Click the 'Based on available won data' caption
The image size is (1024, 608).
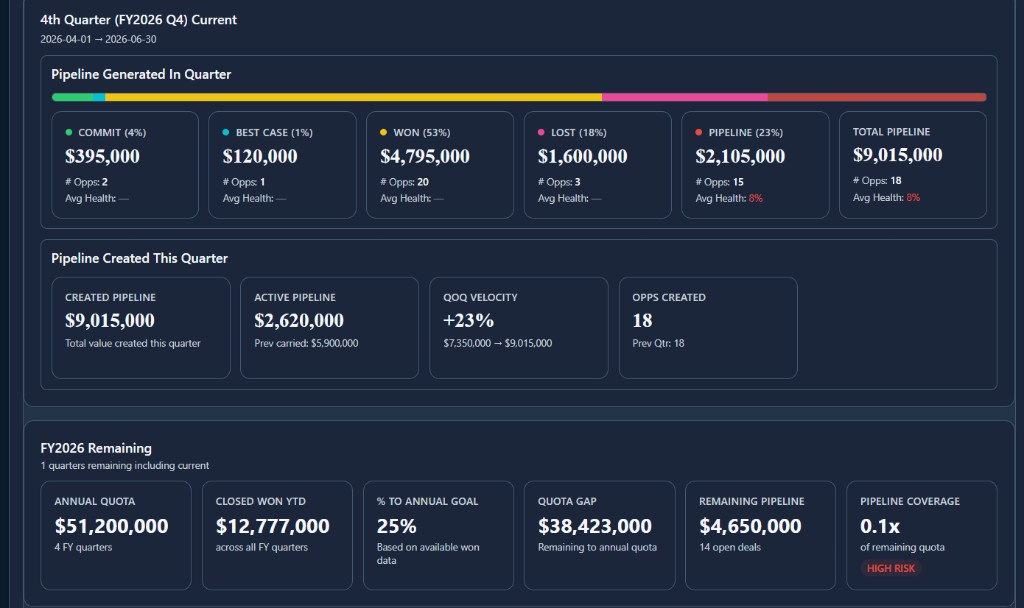[x=428, y=554]
